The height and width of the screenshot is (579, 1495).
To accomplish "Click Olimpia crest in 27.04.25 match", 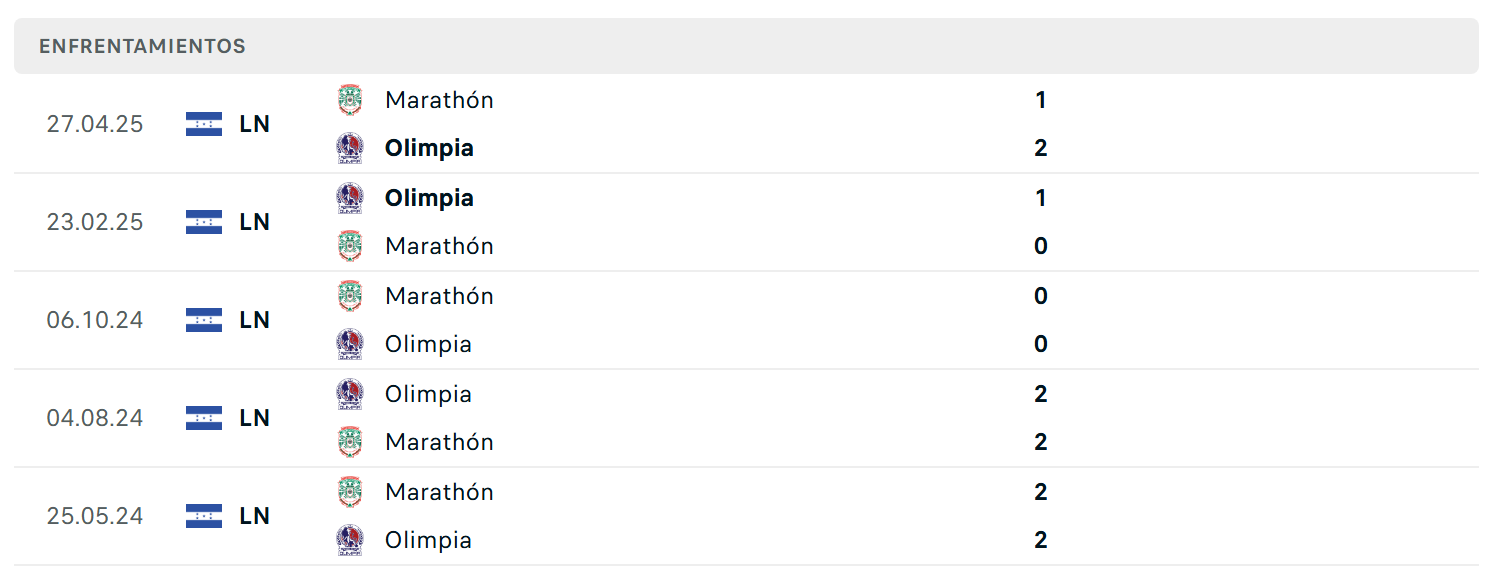I will coord(349,148).
